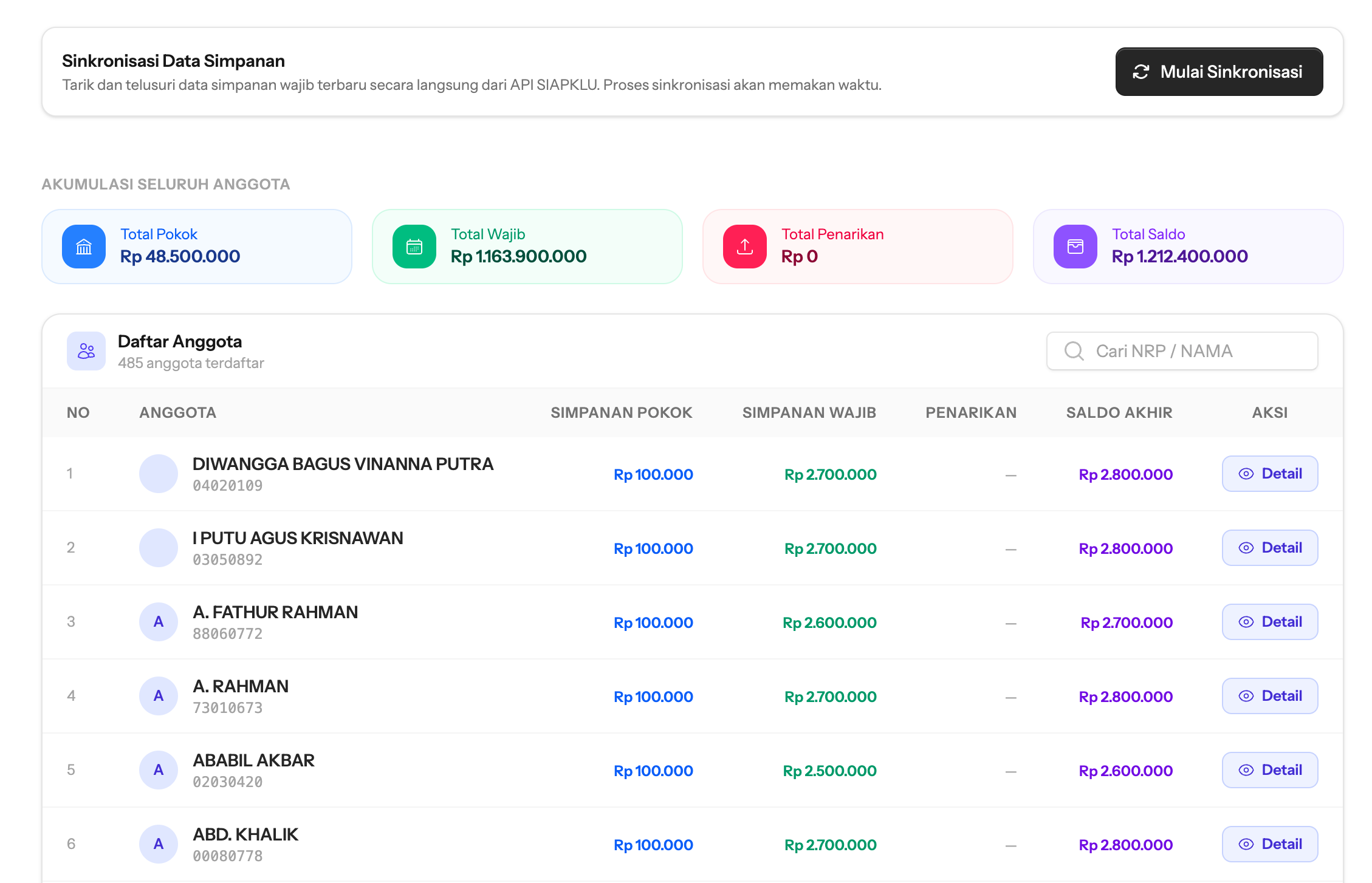
Task: Click the Daftar Anggota members icon
Action: tap(86, 351)
